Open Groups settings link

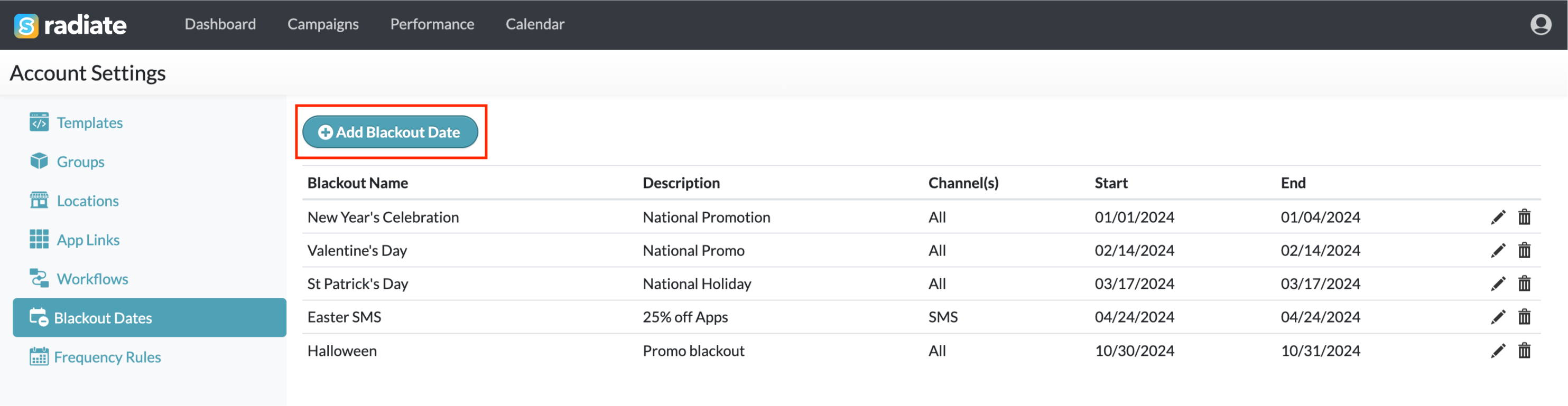tap(80, 162)
